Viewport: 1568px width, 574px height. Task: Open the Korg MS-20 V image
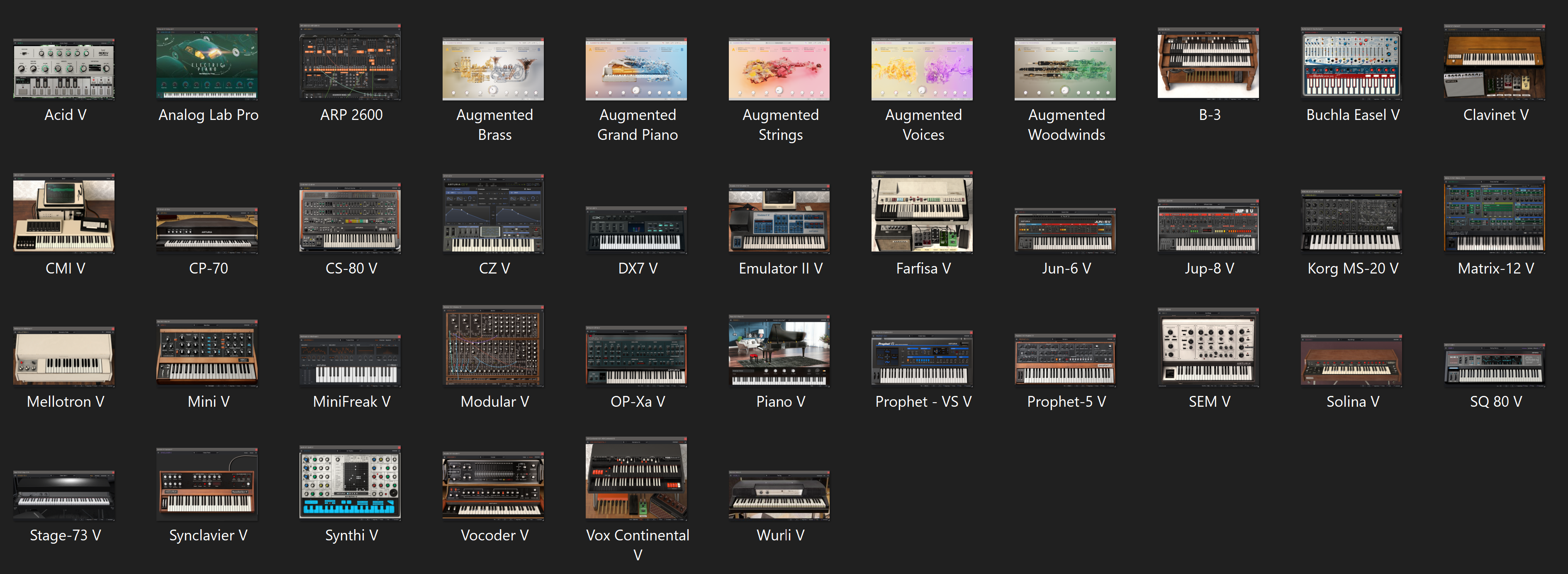(1351, 222)
